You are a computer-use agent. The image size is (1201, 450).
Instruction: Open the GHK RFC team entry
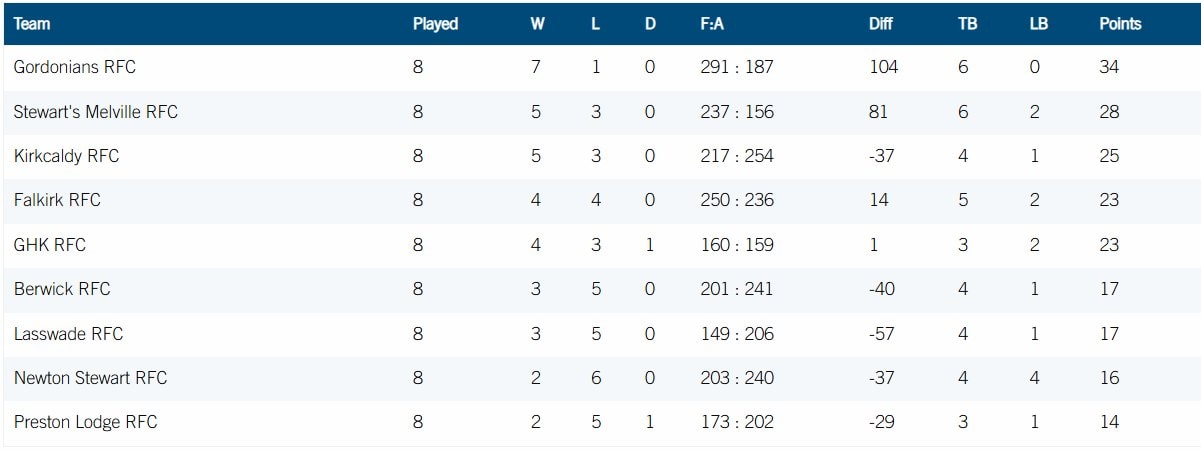51,245
